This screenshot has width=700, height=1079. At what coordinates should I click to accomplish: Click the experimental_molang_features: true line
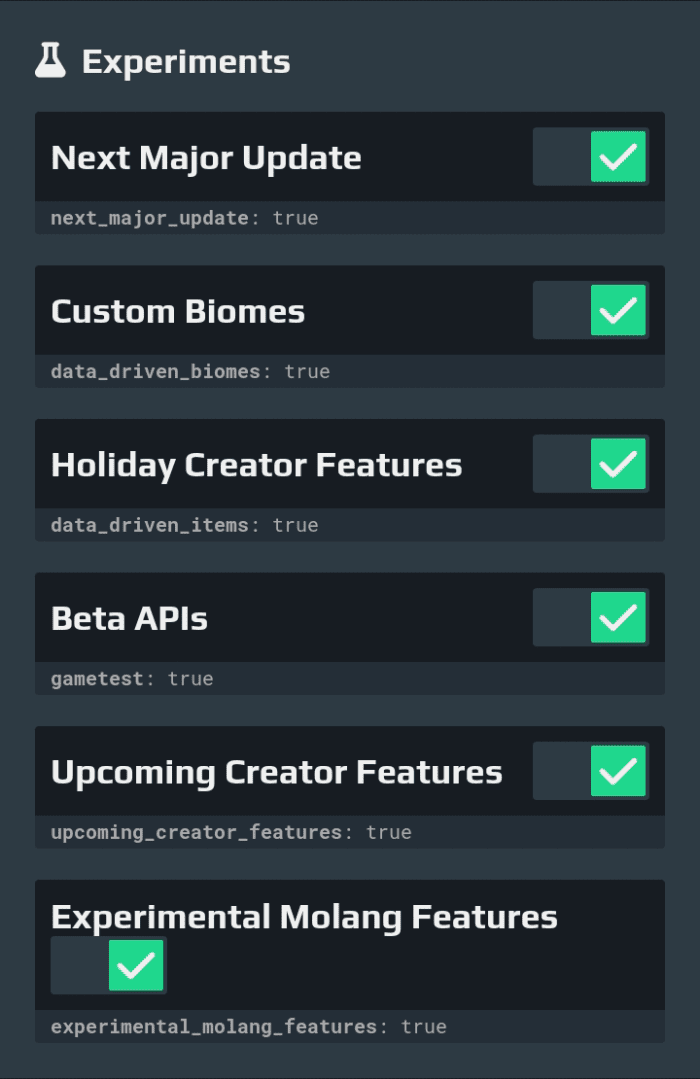[x=249, y=1027]
